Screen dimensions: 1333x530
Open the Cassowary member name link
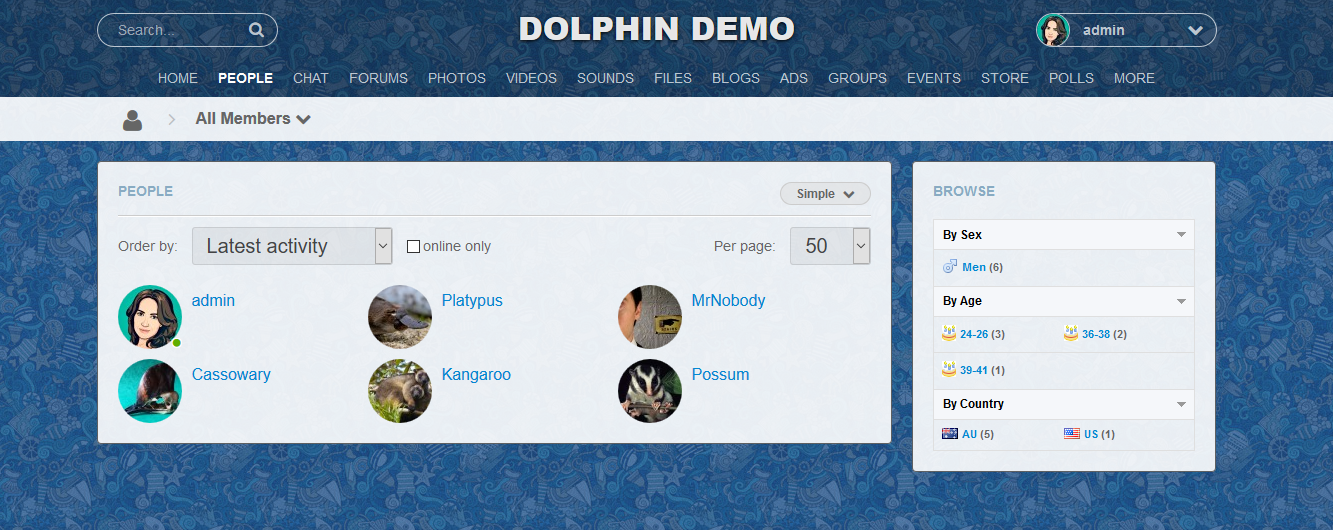231,374
